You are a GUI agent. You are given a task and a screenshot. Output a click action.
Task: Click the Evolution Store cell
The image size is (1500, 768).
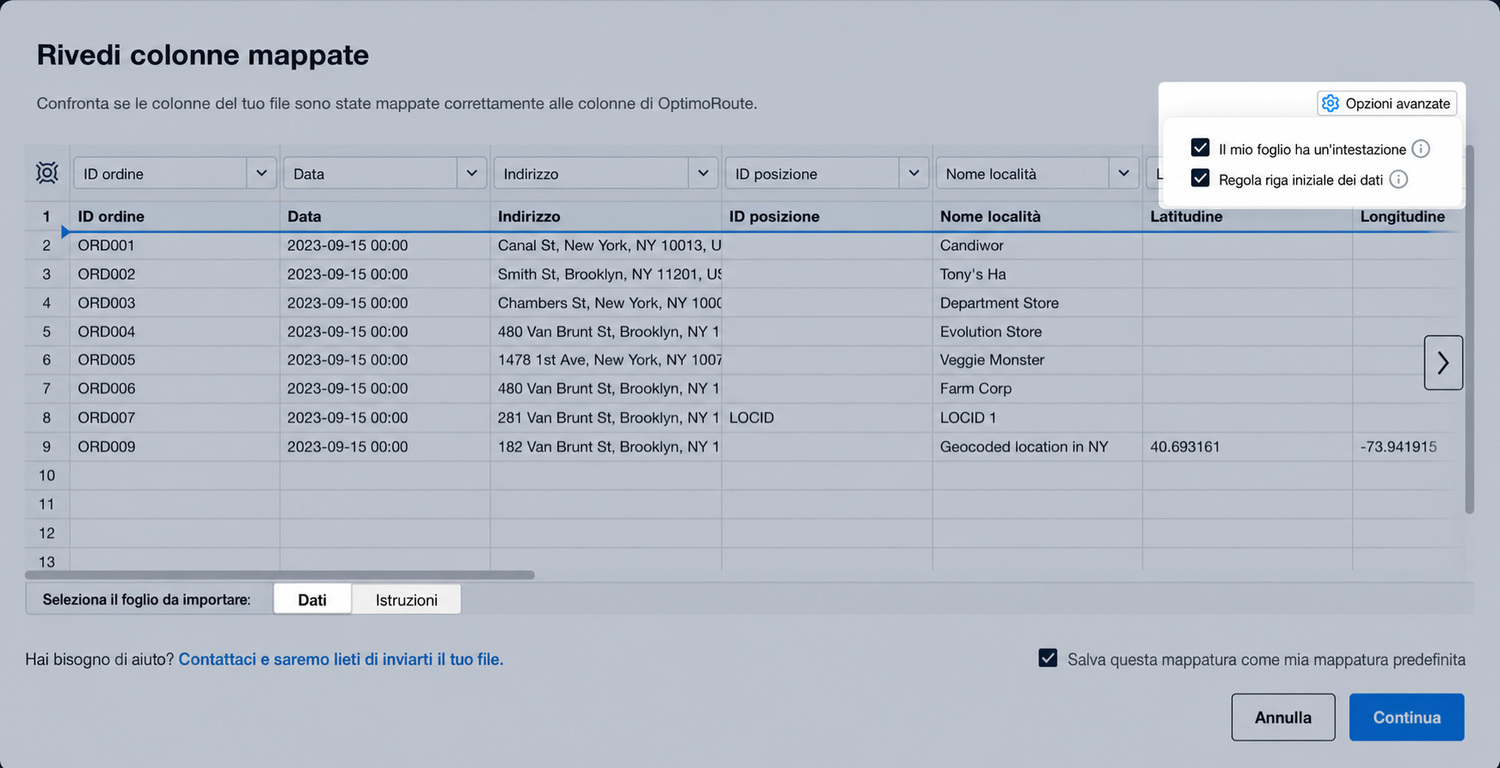pyautogui.click(x=1037, y=331)
